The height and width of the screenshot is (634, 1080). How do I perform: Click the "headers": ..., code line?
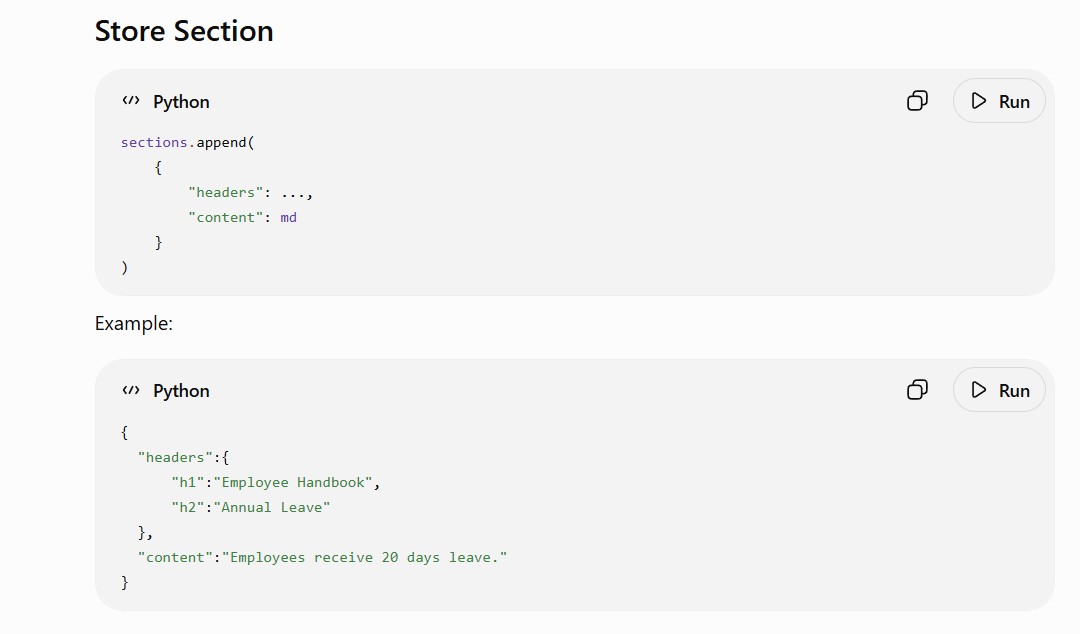251,193
